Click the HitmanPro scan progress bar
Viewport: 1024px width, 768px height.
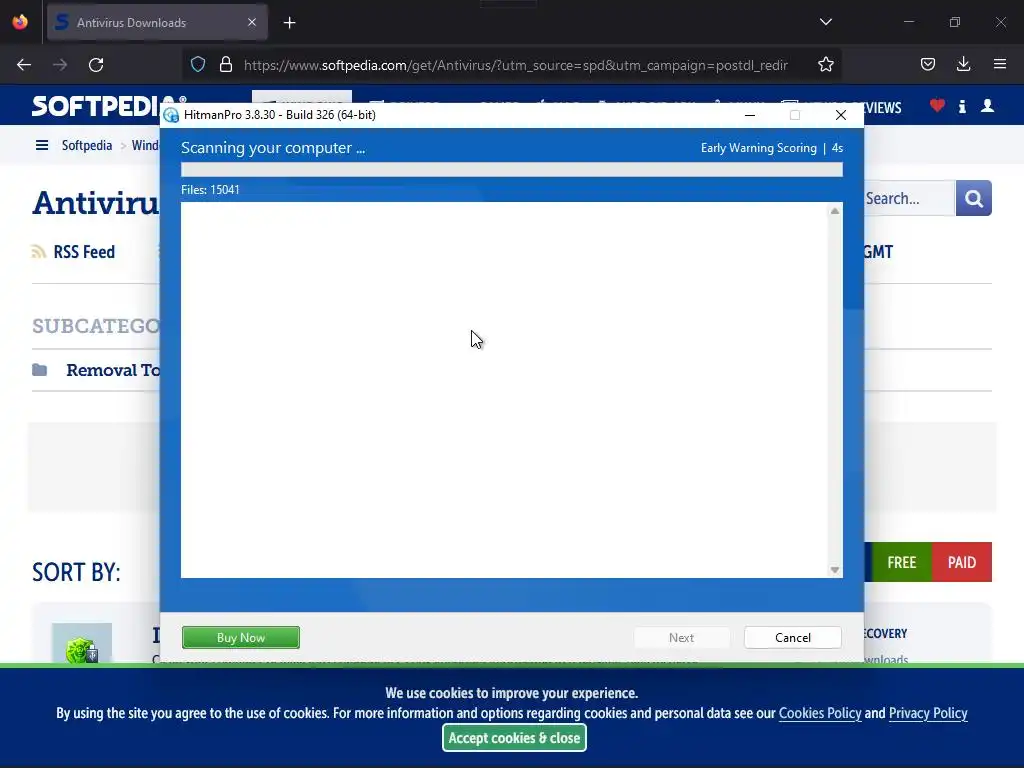(x=511, y=170)
